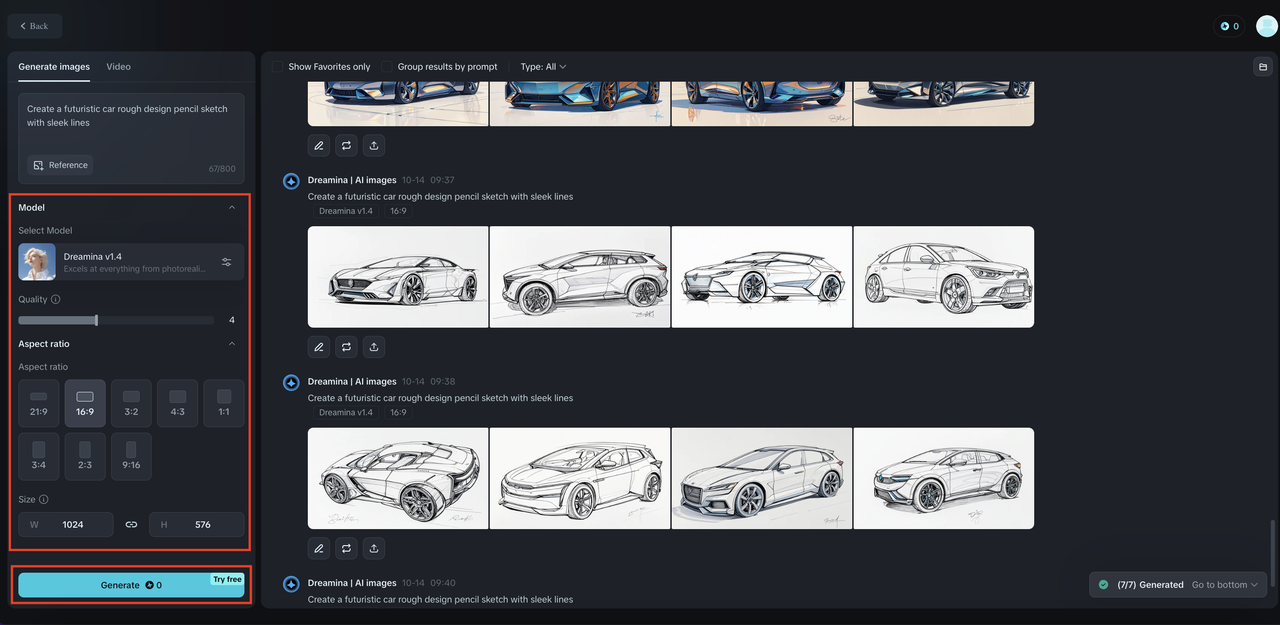
Task: Collapse the Aspect ratio section chevron
Action: (232, 343)
